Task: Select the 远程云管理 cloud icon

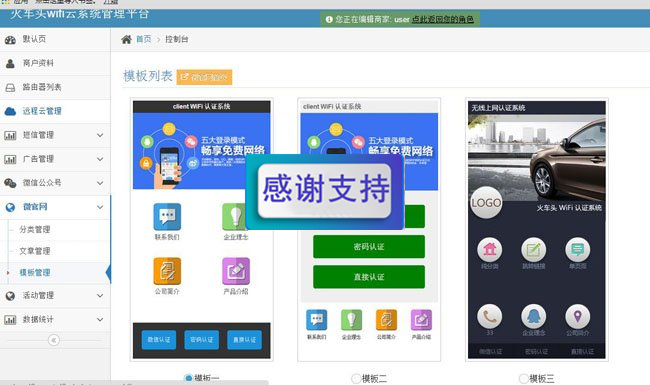Action: click(10, 111)
